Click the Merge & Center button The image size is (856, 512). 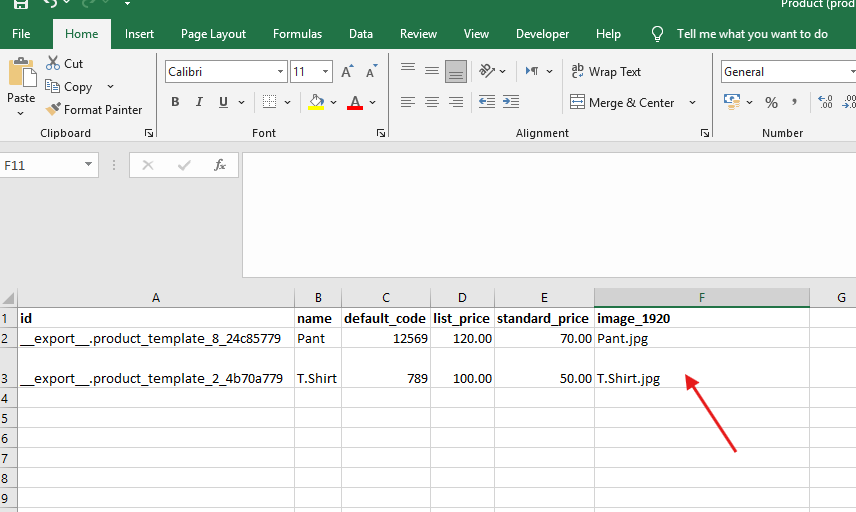622,102
